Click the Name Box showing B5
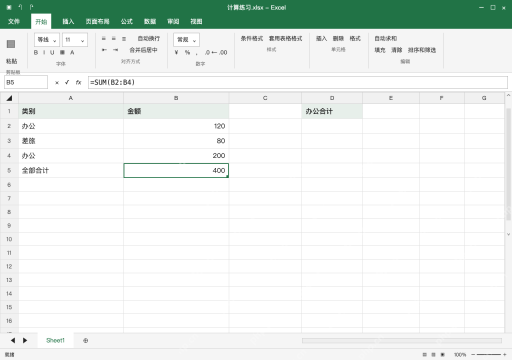Viewport: 512px width, 360px height. pyautogui.click(x=26, y=82)
